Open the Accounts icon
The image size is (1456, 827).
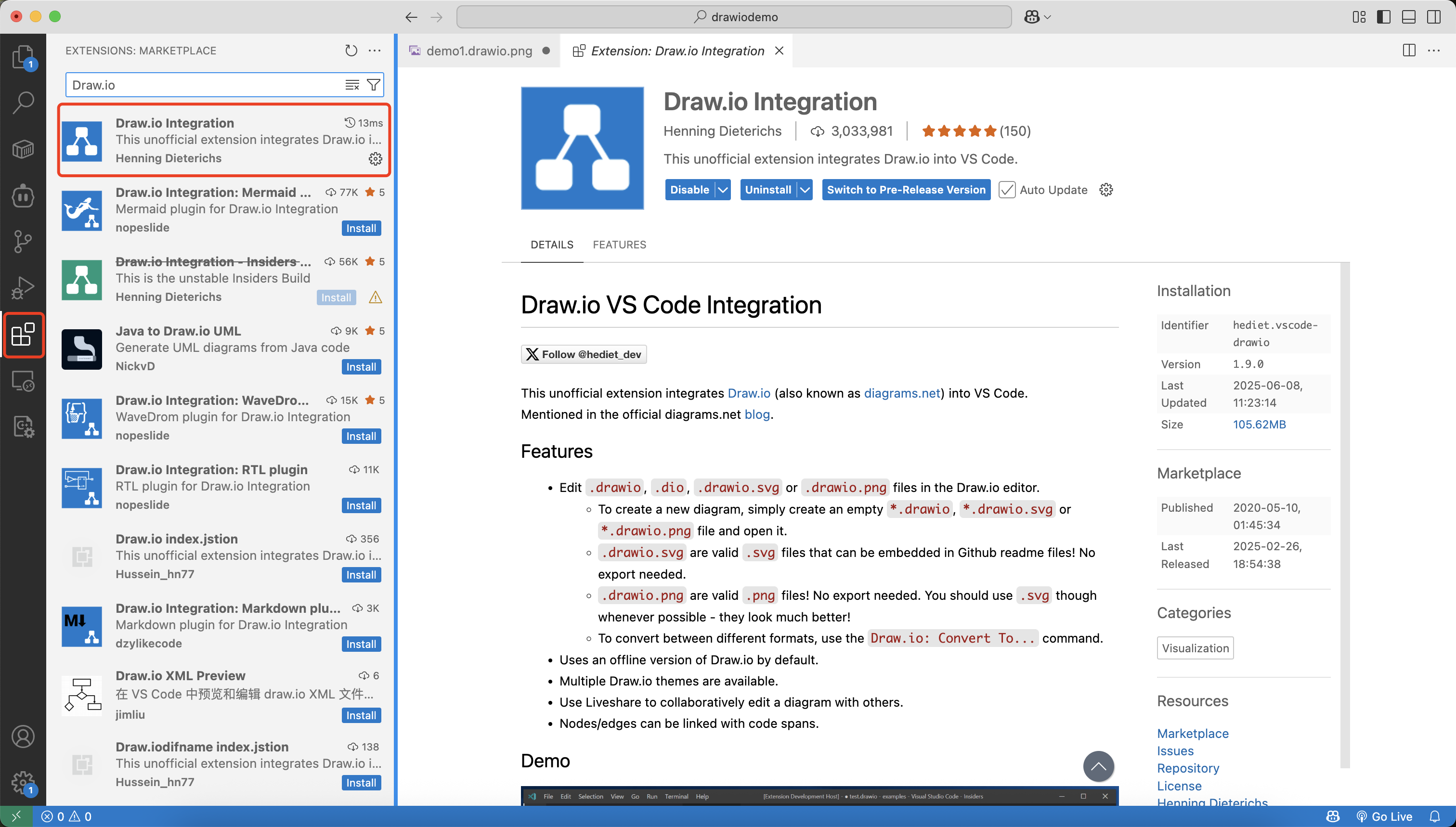(x=23, y=737)
